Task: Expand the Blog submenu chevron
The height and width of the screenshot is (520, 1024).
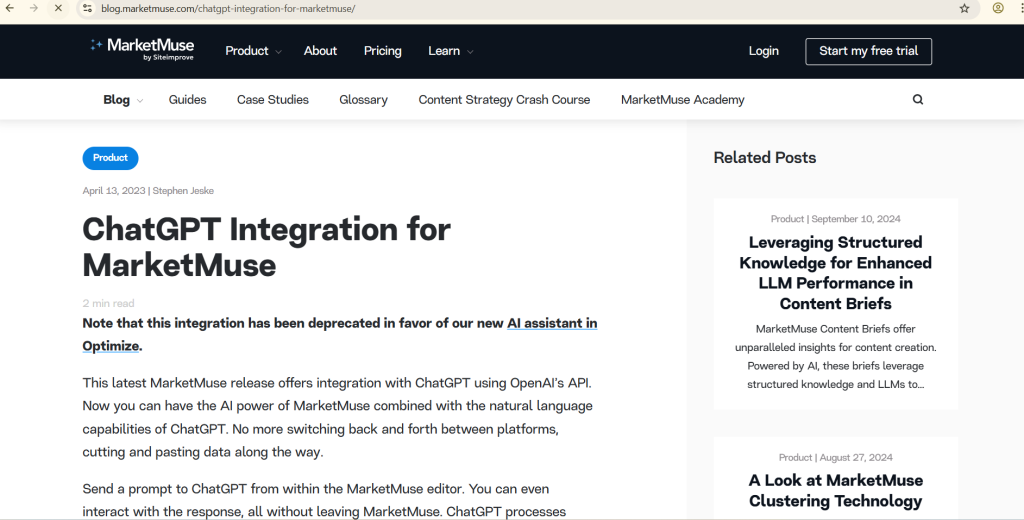Action: pyautogui.click(x=140, y=101)
